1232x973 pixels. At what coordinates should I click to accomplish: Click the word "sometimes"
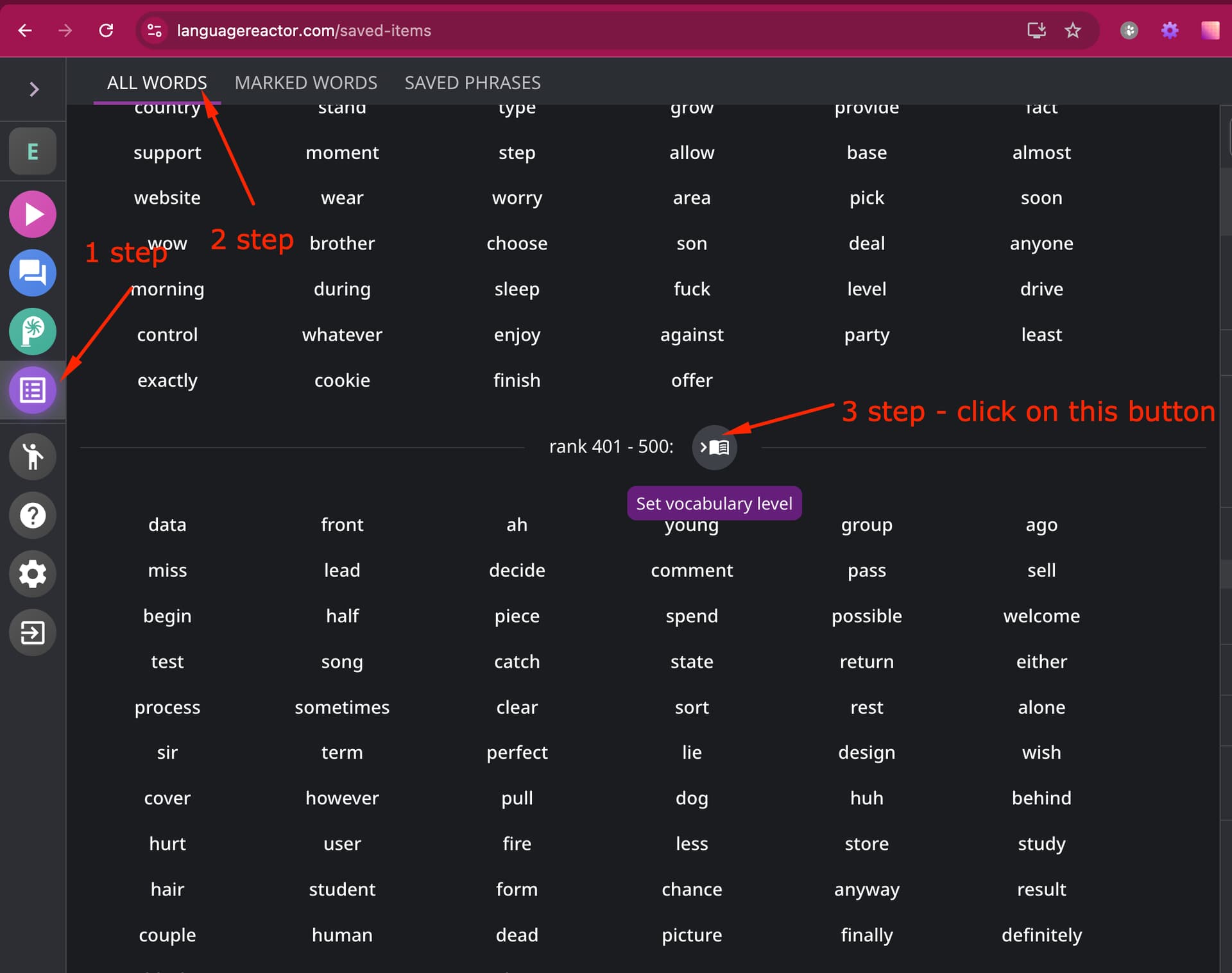pyautogui.click(x=342, y=707)
